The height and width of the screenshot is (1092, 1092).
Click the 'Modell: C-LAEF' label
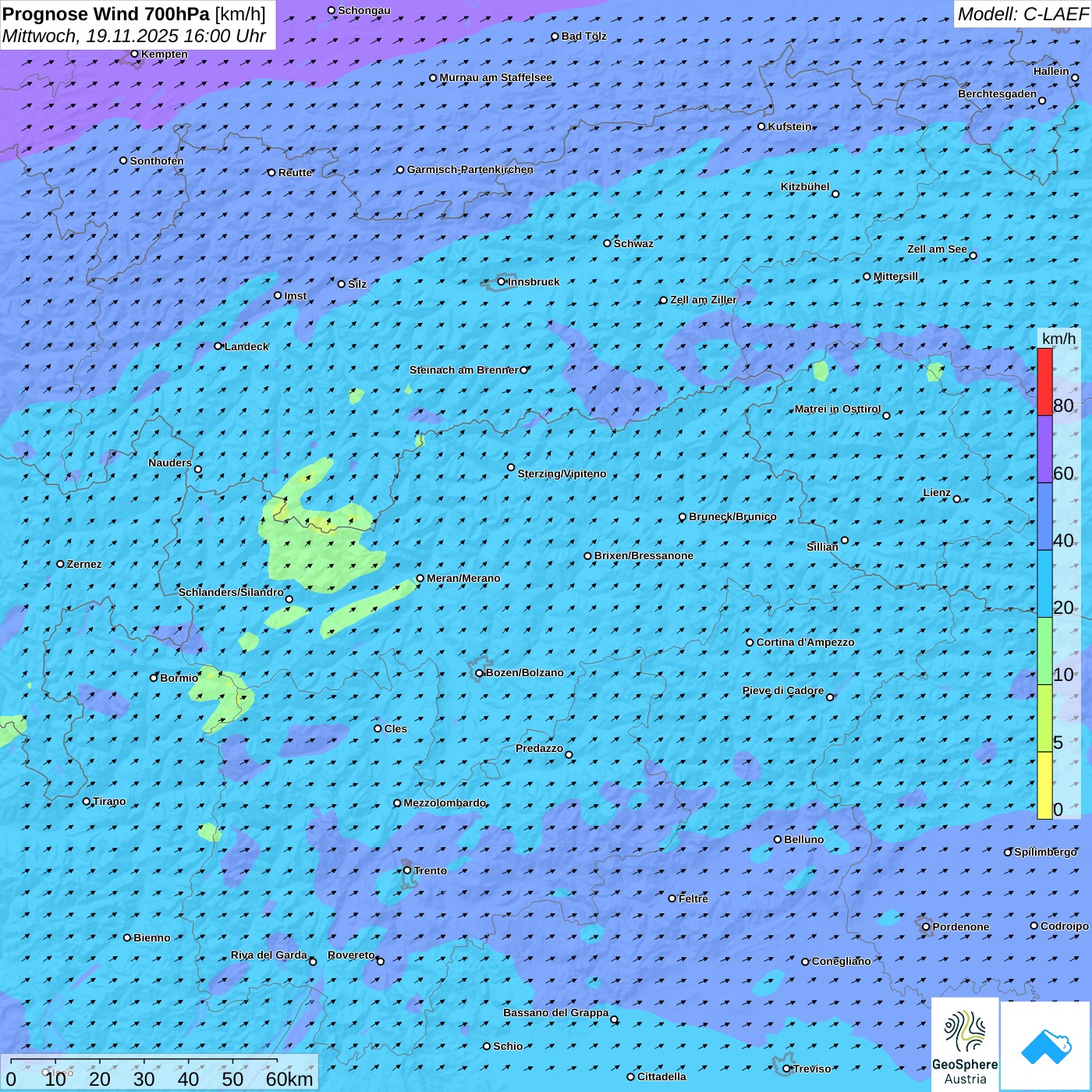[1023, 14]
